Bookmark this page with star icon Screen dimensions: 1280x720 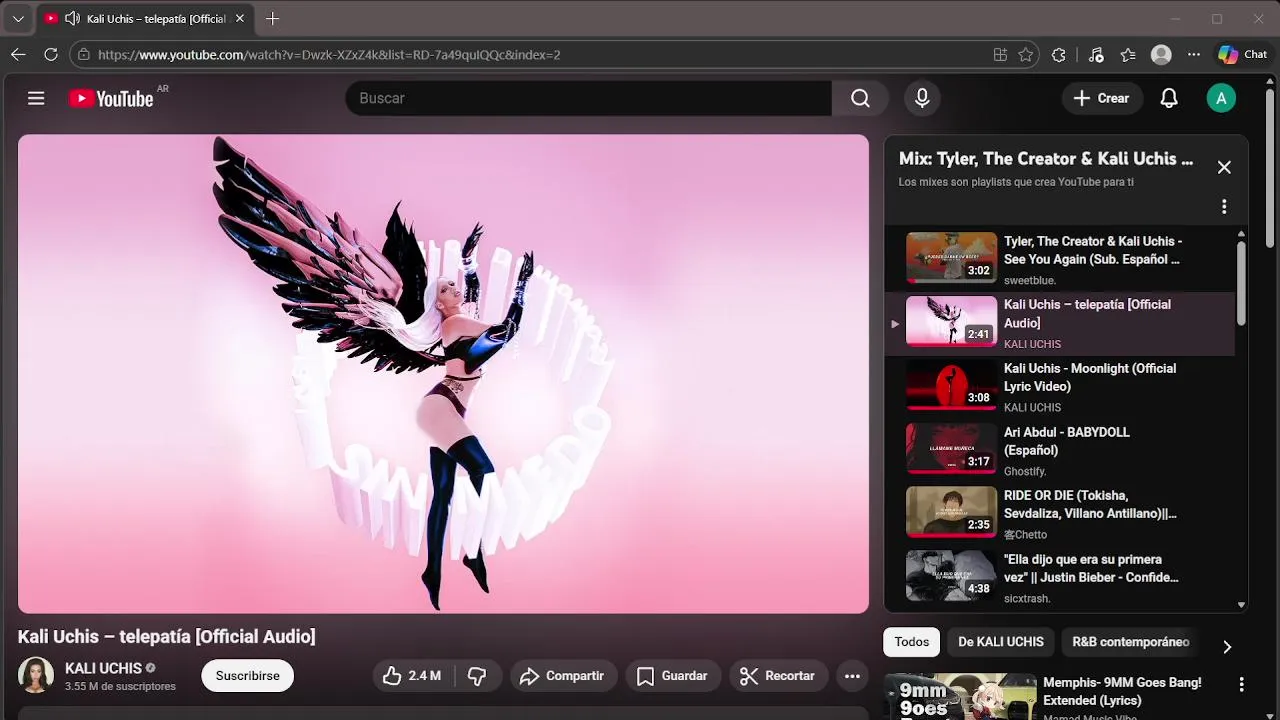click(x=1025, y=55)
